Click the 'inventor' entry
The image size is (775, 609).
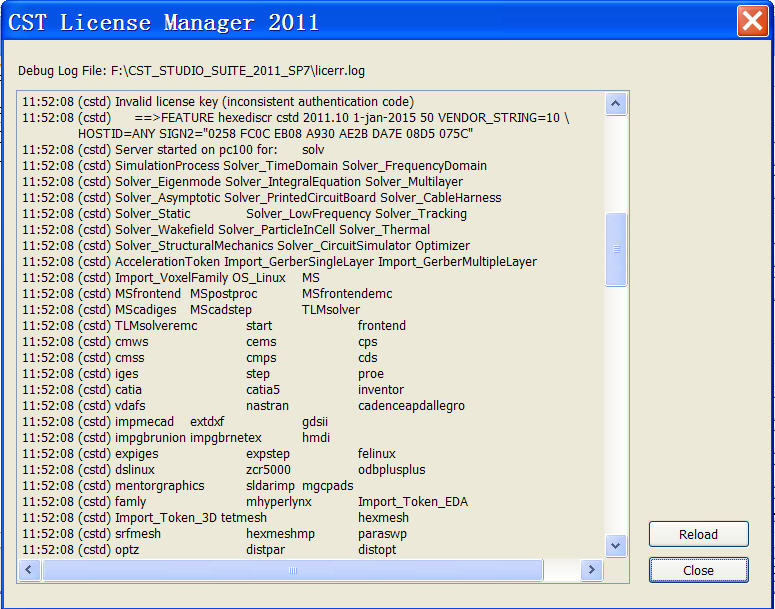[x=381, y=390]
